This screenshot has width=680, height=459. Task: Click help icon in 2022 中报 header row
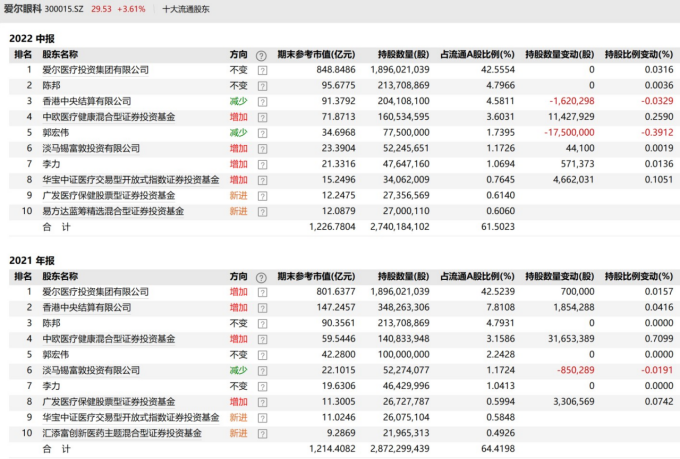click(262, 55)
